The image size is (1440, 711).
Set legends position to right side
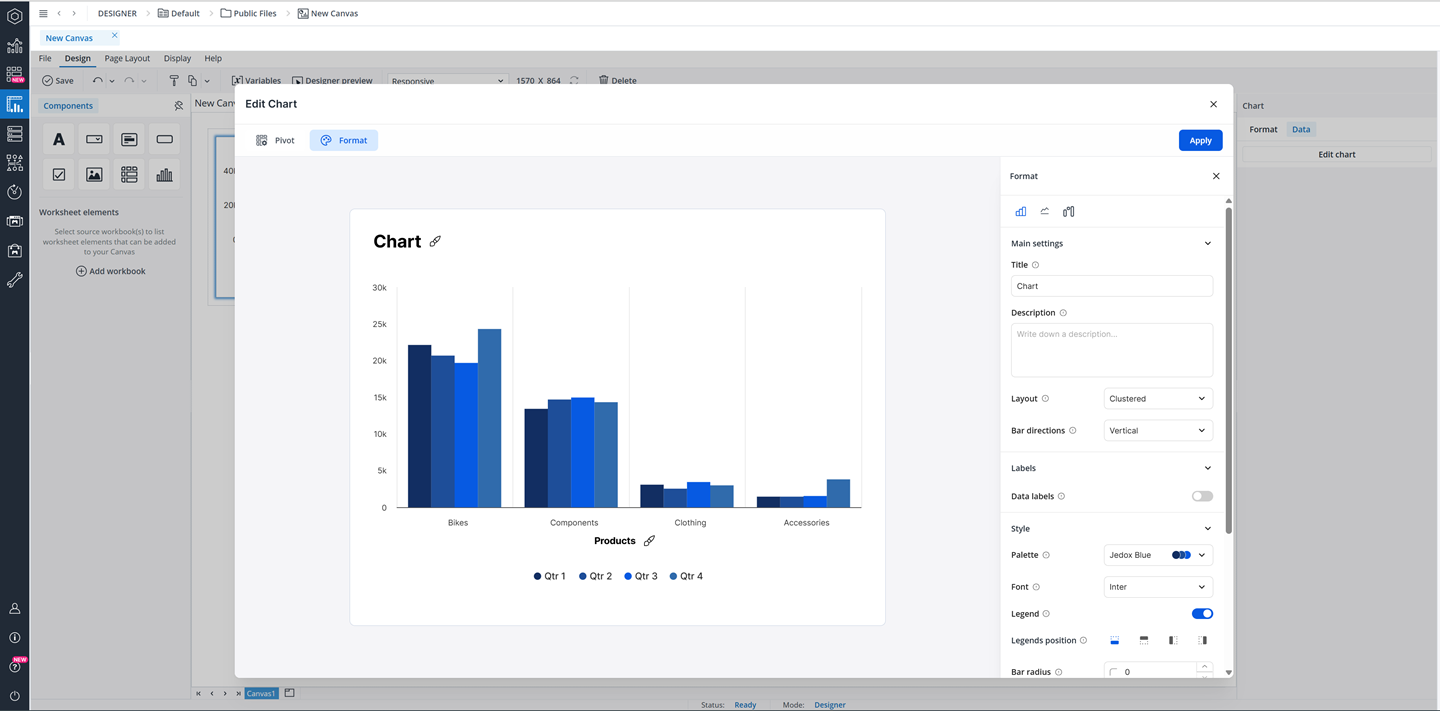click(1202, 640)
